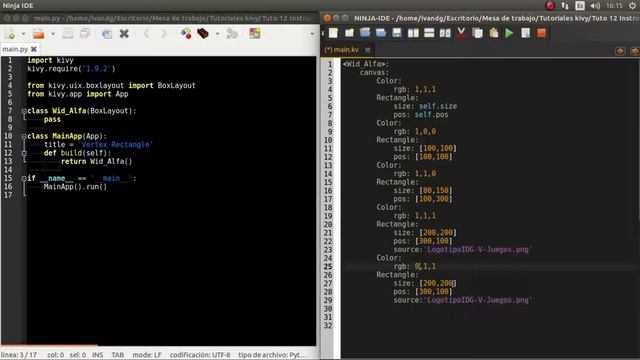This screenshot has height=360, width=640.
Task: Click the red recording indicator in top panel
Action: click(550, 6)
